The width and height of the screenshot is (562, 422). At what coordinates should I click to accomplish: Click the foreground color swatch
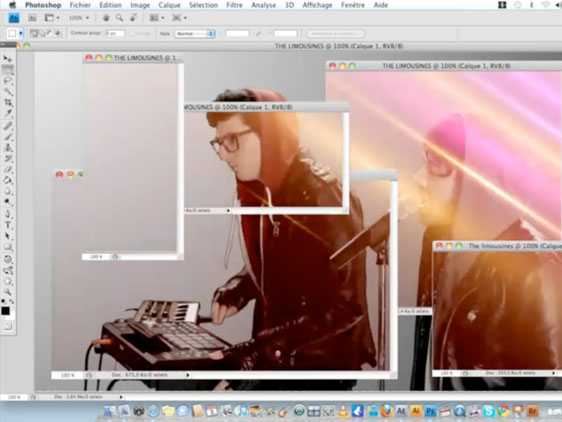(x=5, y=310)
